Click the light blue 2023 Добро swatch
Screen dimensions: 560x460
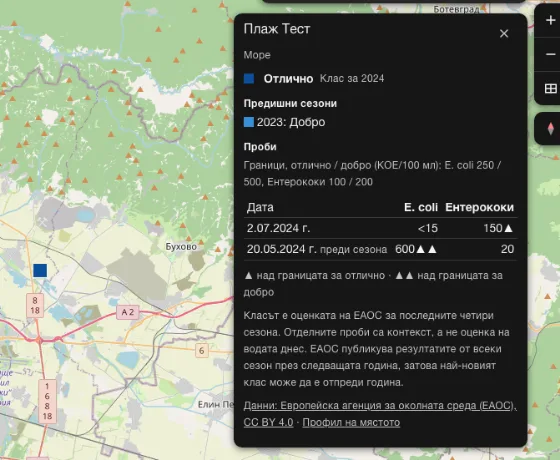pos(249,122)
